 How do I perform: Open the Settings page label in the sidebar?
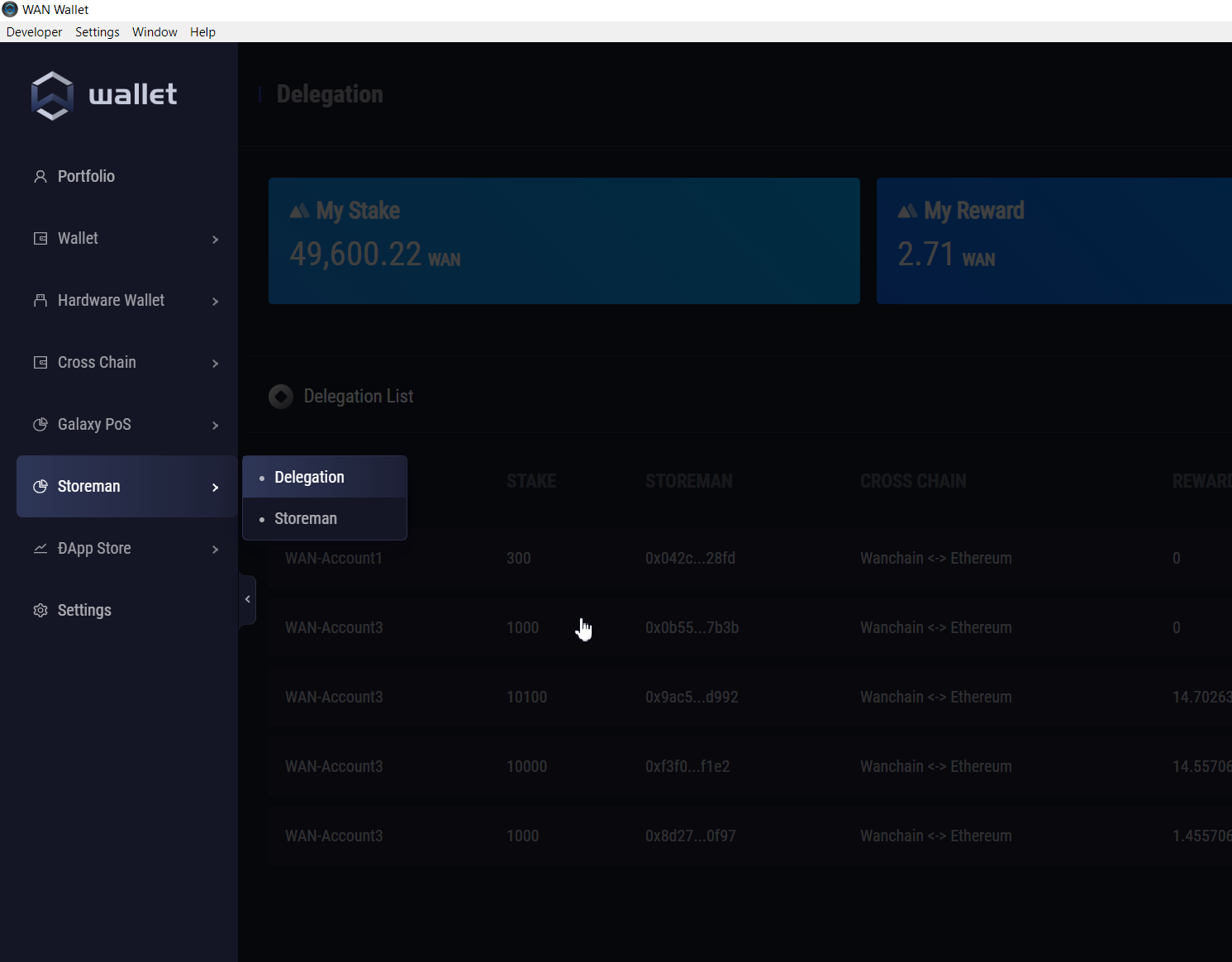pos(84,610)
